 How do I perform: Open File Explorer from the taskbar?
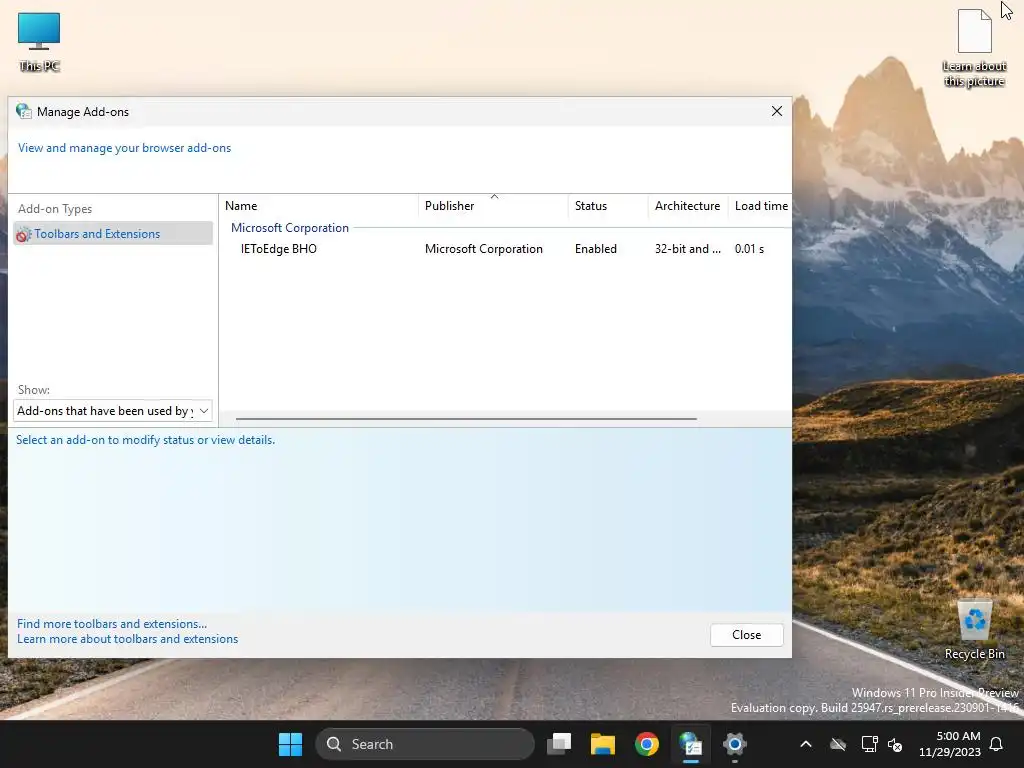pyautogui.click(x=603, y=744)
